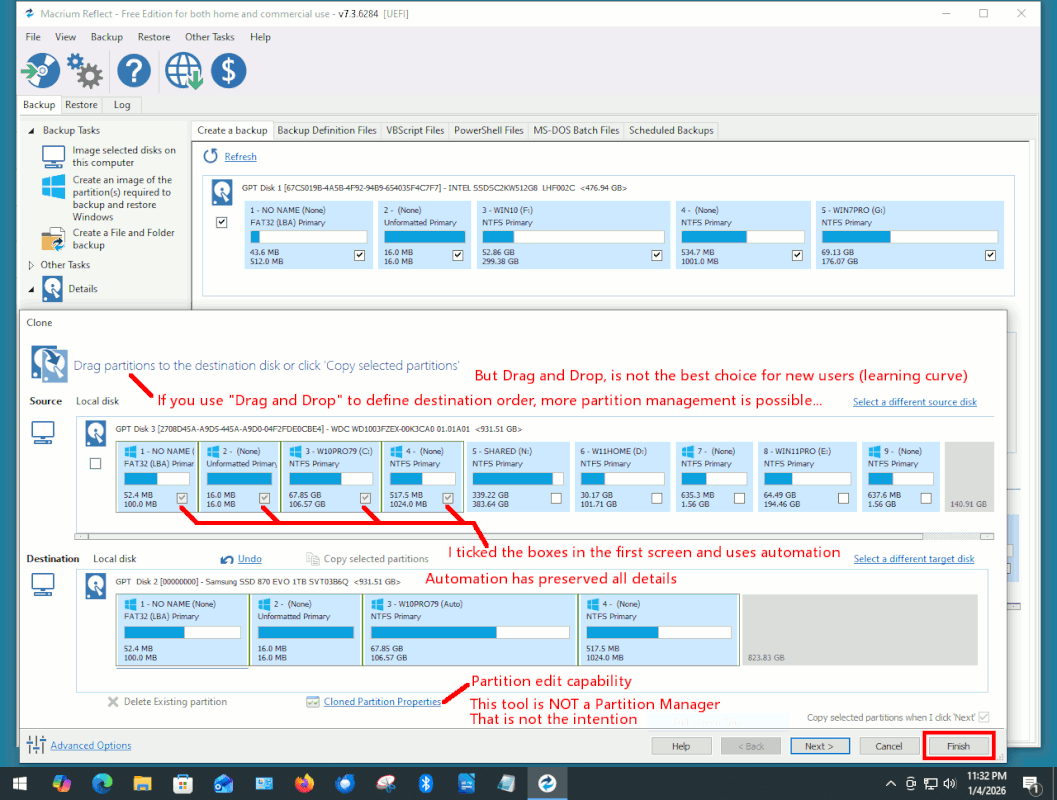
Task: Open the Advanced Options link
Action: point(91,745)
